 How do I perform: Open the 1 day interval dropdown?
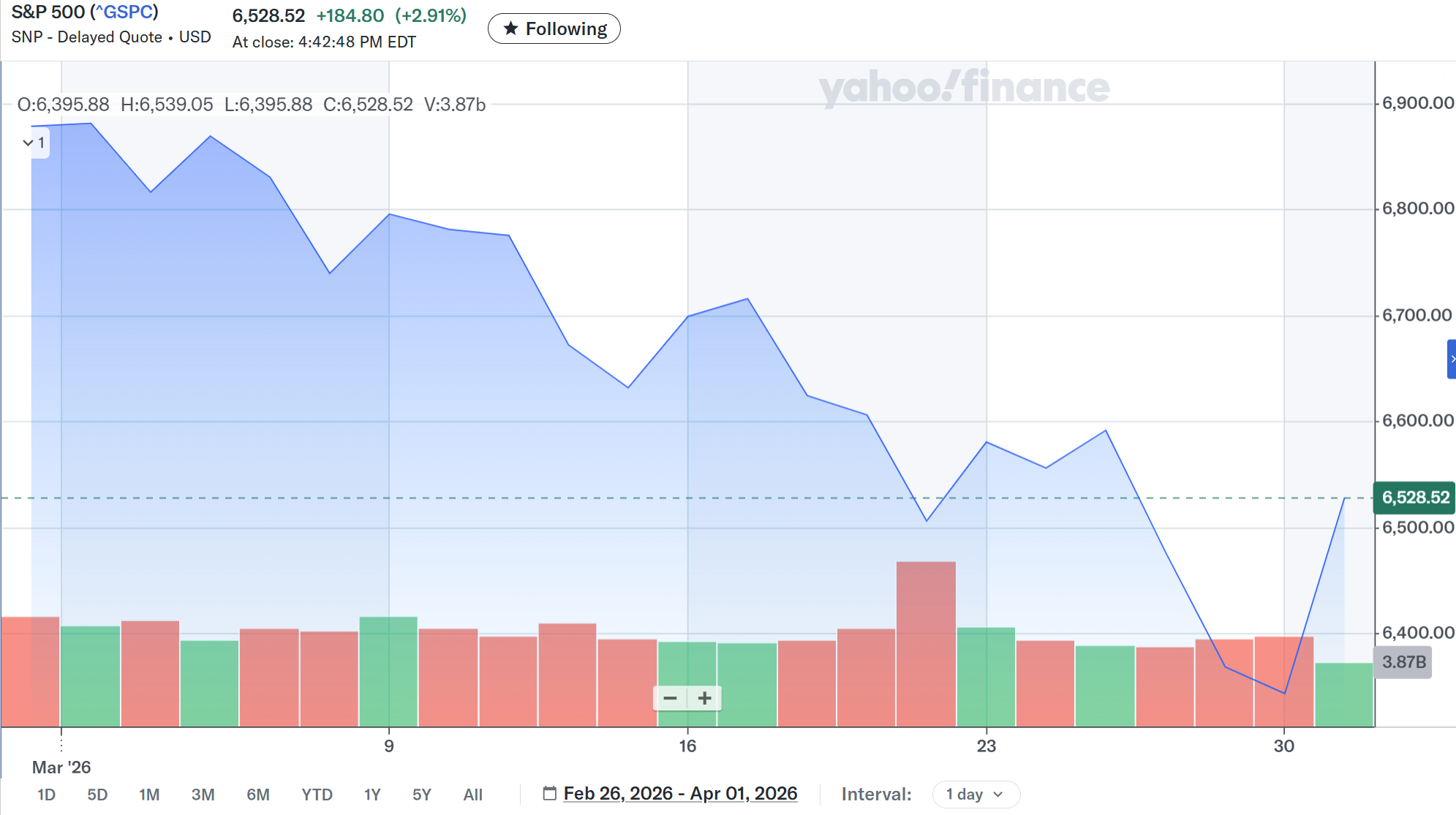(x=975, y=794)
